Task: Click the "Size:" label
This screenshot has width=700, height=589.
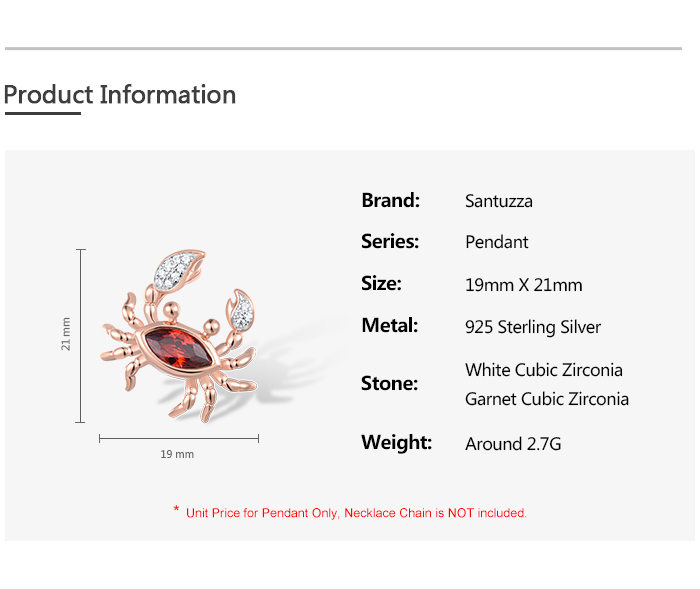Action: click(x=381, y=284)
